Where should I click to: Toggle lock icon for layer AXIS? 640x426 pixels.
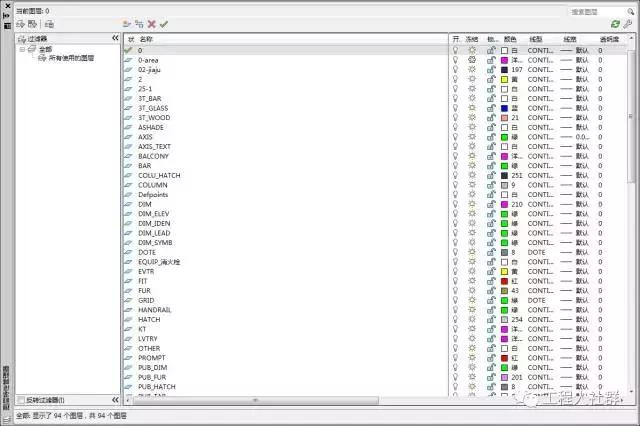click(x=491, y=137)
